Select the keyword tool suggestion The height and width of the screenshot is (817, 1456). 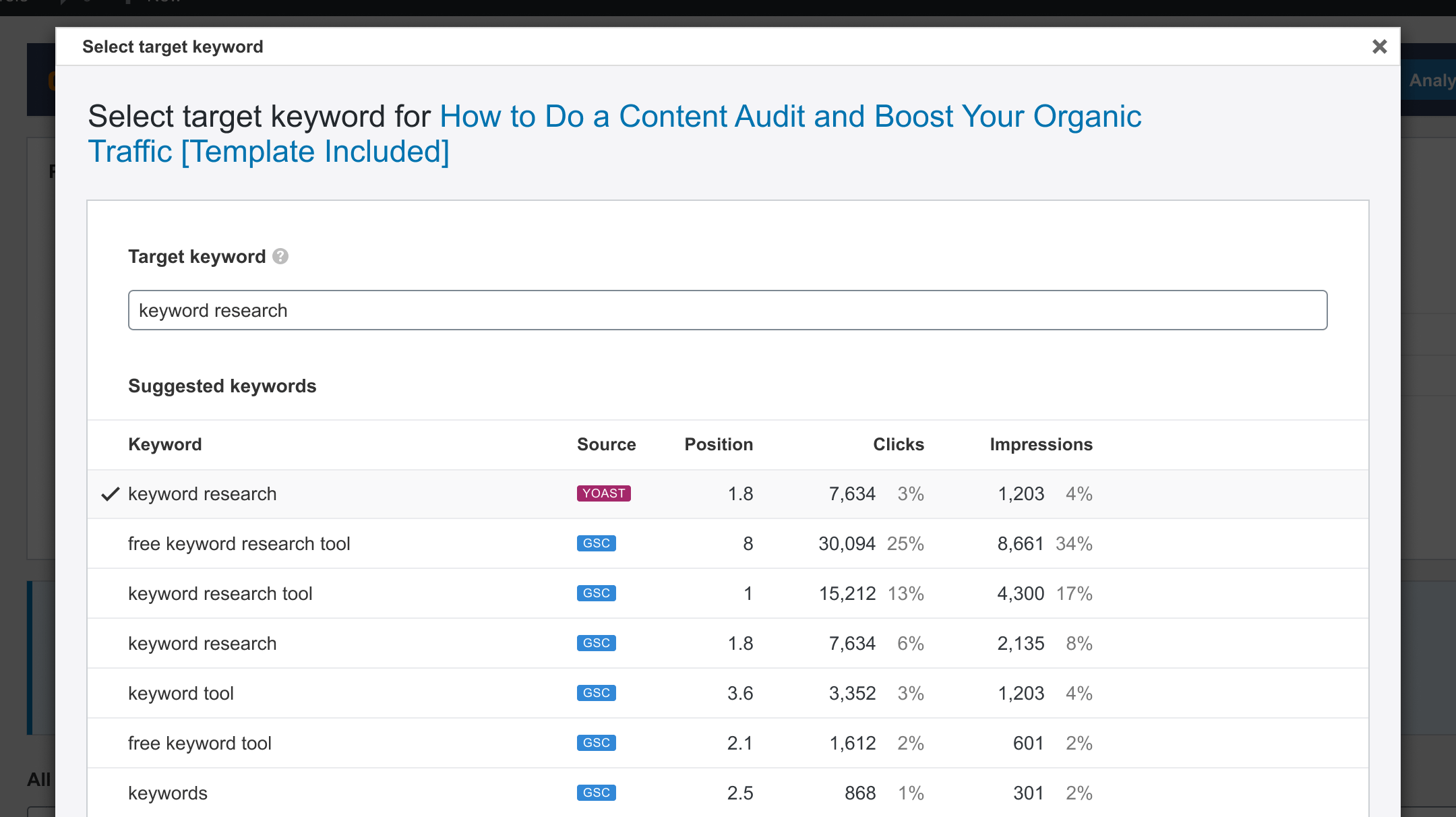click(181, 694)
